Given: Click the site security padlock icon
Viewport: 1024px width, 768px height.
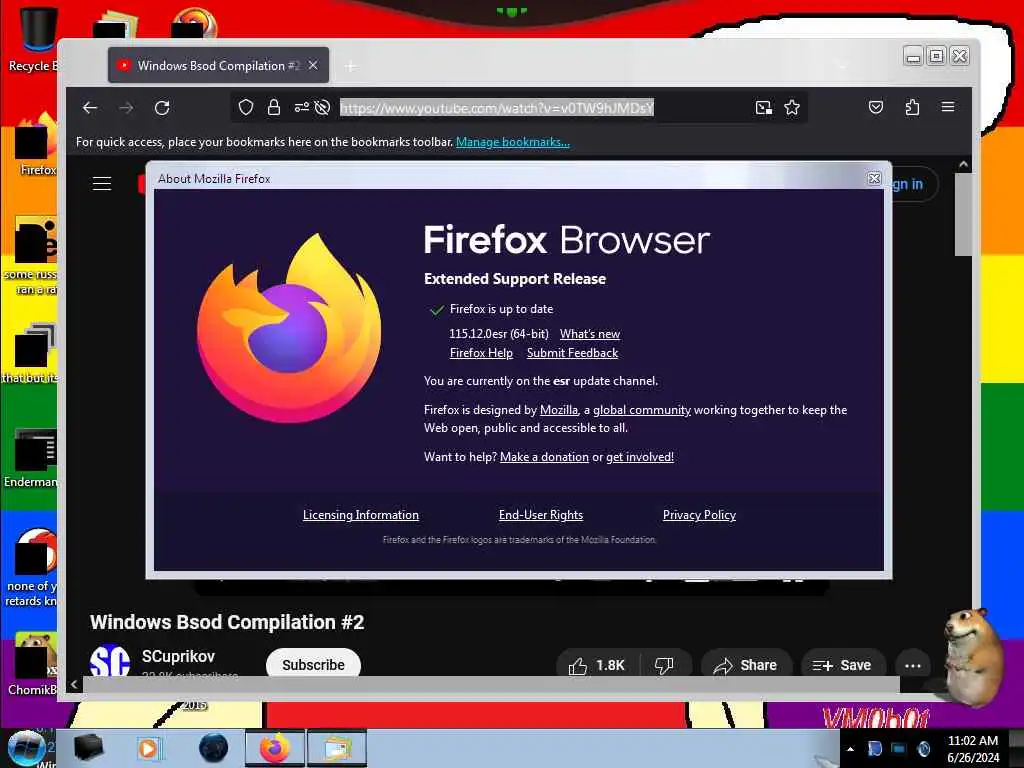Looking at the screenshot, I should pyautogui.click(x=274, y=107).
